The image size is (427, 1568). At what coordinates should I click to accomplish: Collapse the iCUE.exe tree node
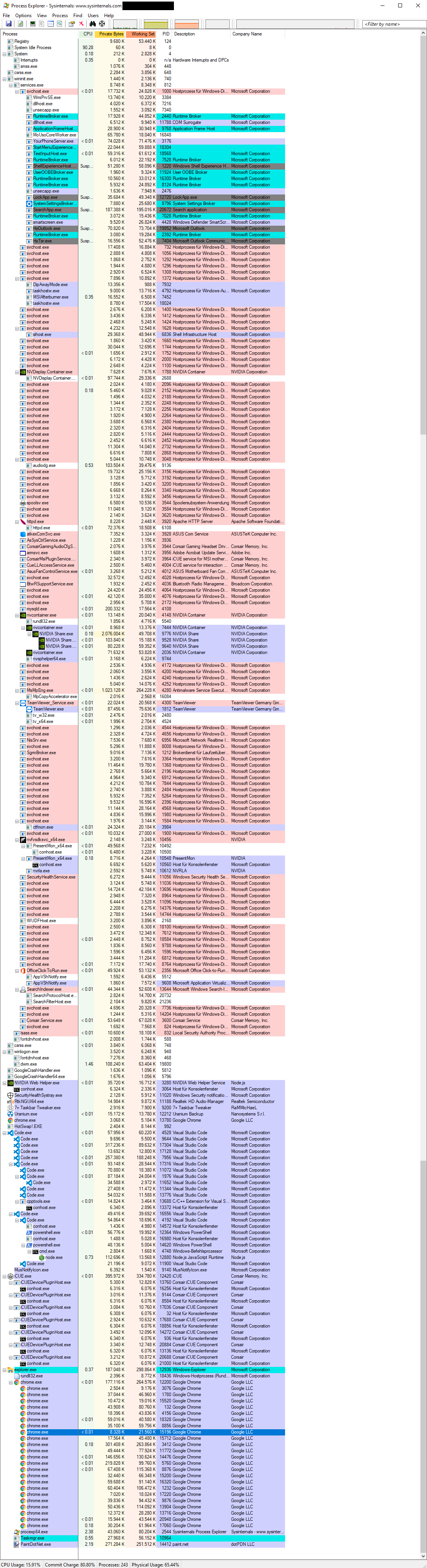pos(4,1276)
